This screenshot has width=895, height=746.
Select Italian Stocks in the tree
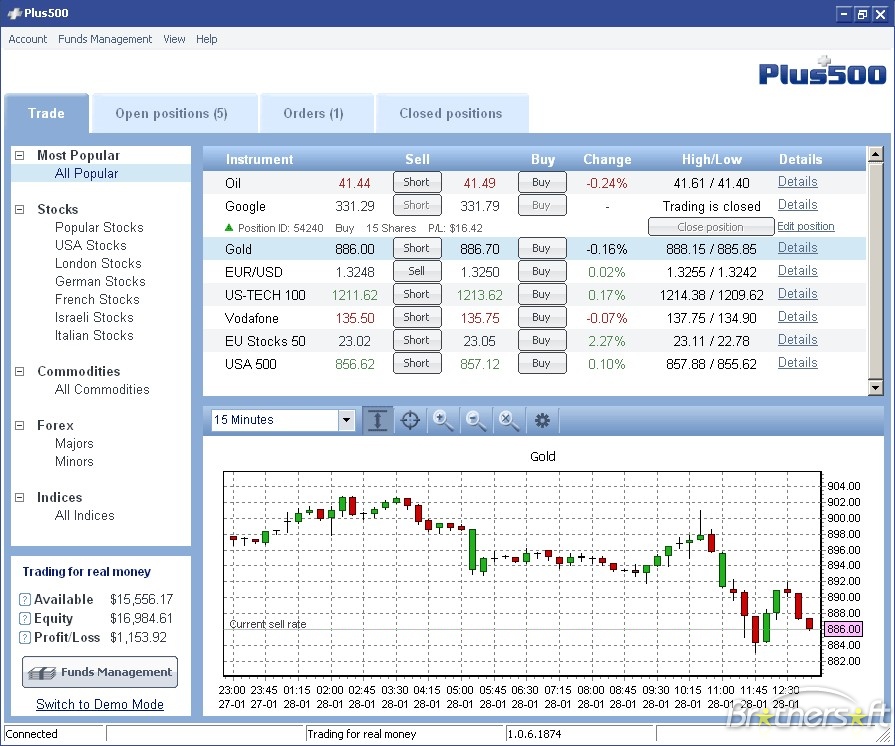94,335
